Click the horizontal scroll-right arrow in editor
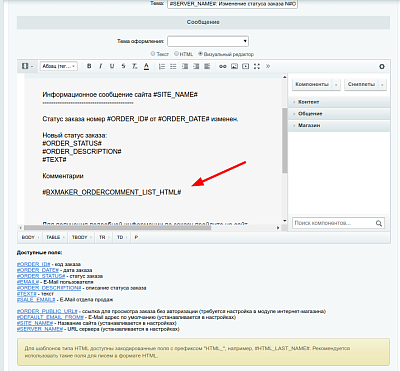 [x=278, y=228]
